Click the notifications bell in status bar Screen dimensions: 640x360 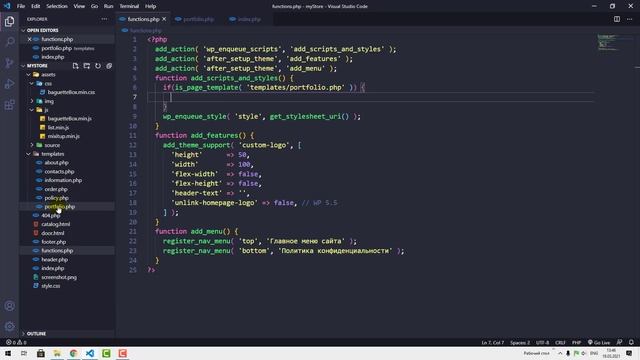tap(631, 342)
